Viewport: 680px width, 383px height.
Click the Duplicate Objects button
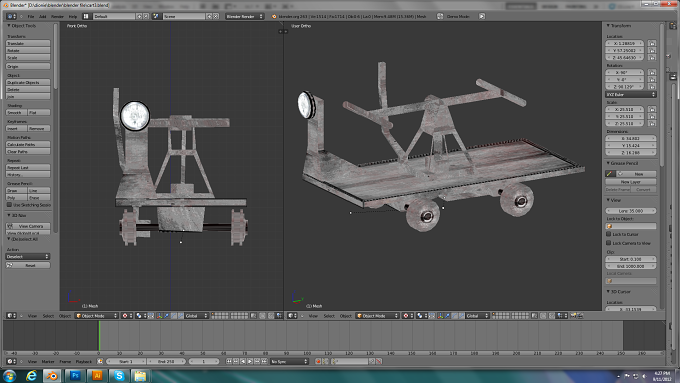tap(28, 82)
